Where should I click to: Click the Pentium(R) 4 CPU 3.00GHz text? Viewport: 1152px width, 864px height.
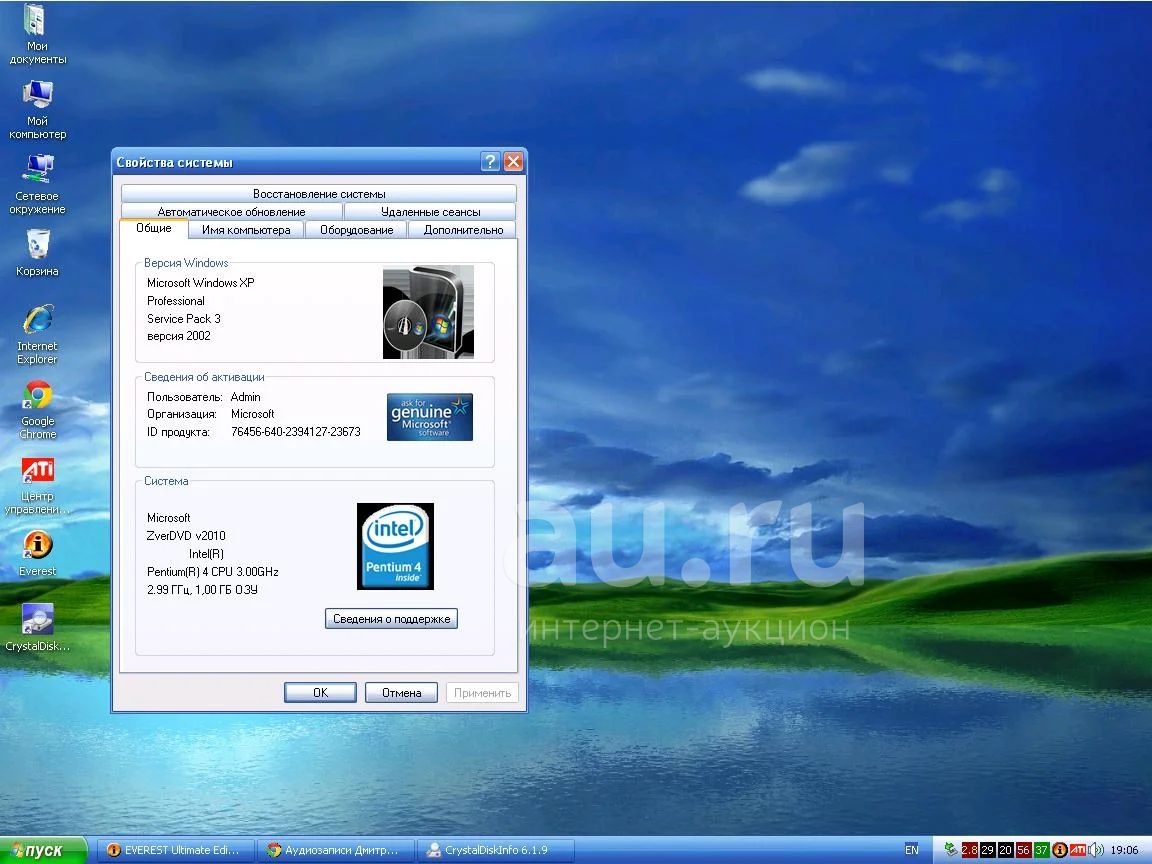point(212,572)
